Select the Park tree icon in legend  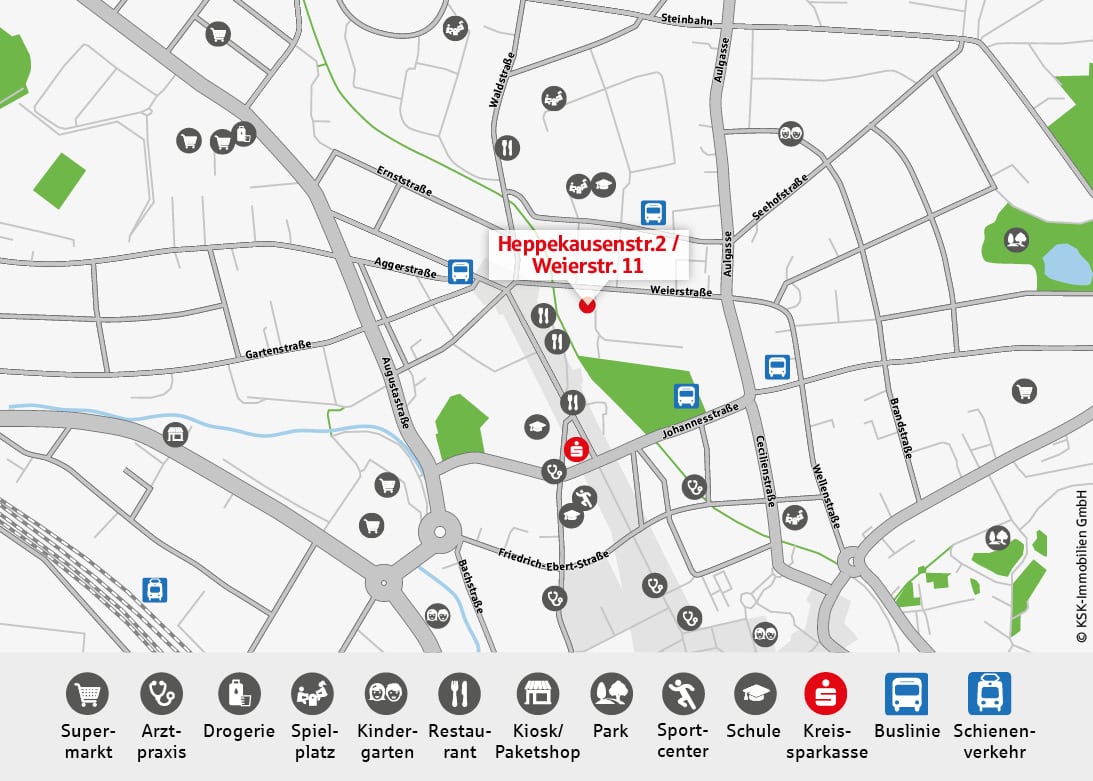[x=611, y=694]
